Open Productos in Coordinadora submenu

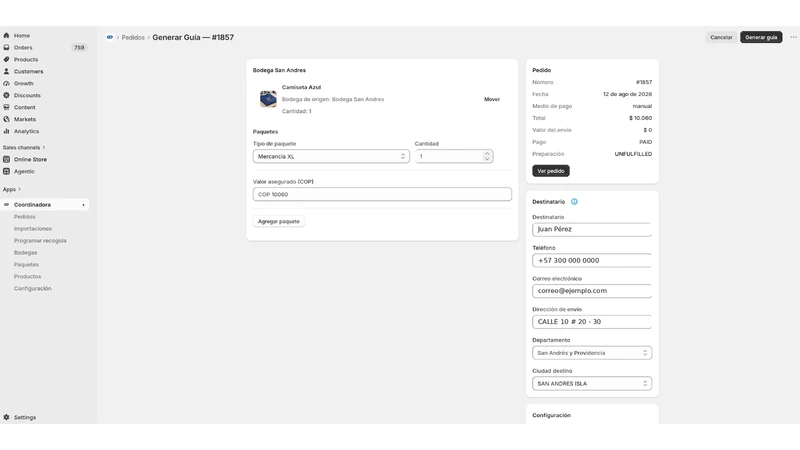click(28, 277)
